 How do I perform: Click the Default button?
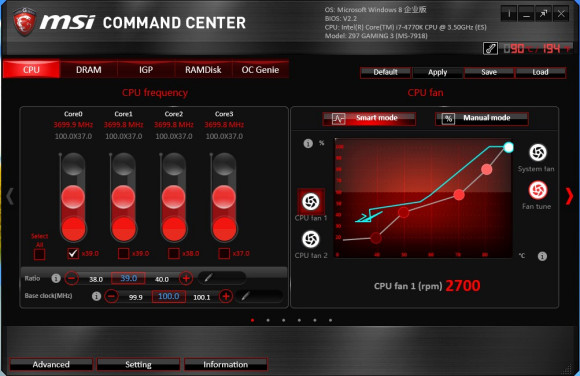tap(385, 73)
